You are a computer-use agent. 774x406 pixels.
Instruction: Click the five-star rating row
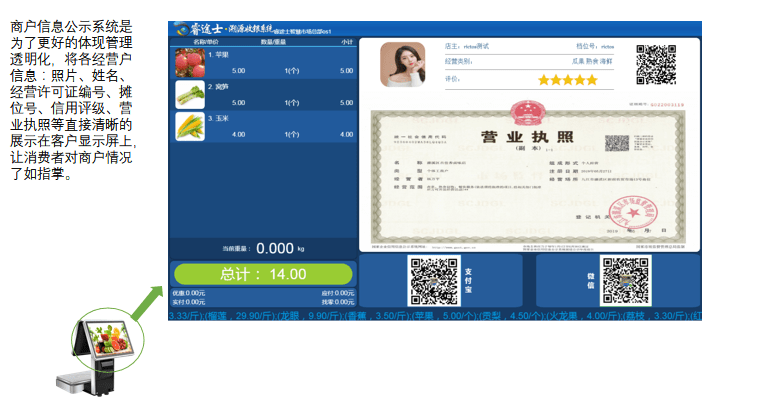pos(568,80)
